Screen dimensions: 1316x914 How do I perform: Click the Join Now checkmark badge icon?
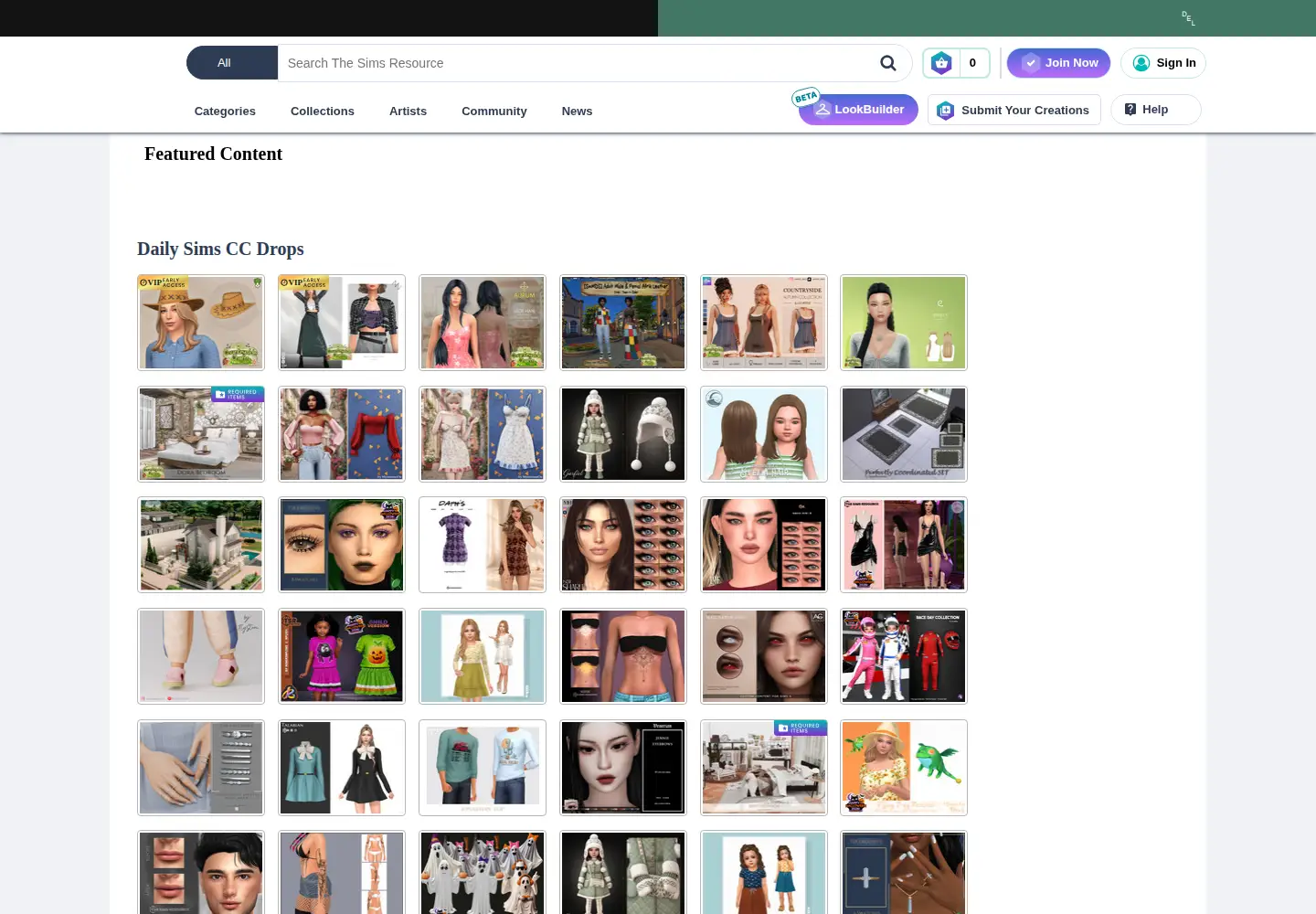tap(1031, 63)
